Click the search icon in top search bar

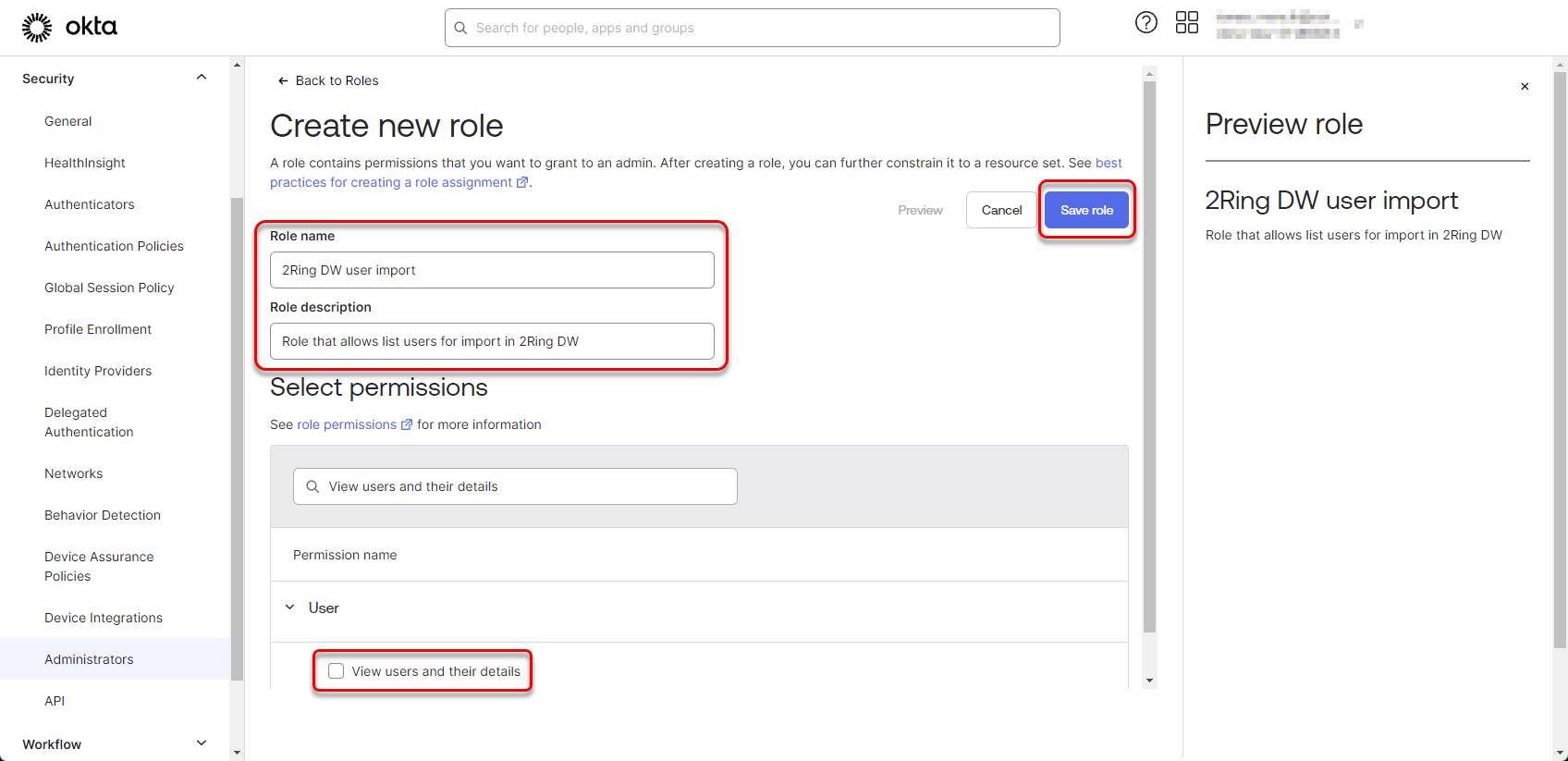coord(461,29)
